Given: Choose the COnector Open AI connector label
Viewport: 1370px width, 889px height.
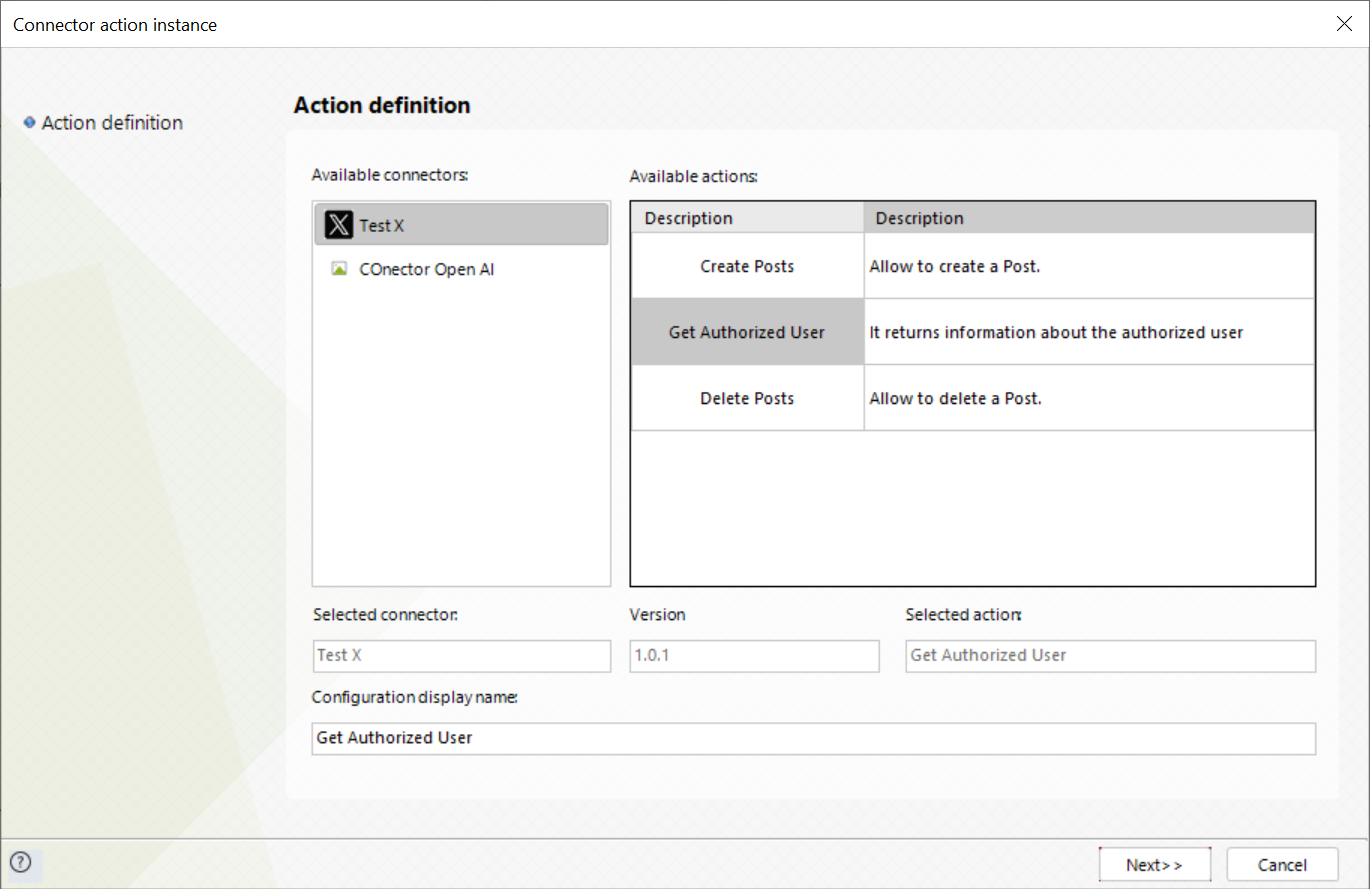Looking at the screenshot, I should coord(427,269).
